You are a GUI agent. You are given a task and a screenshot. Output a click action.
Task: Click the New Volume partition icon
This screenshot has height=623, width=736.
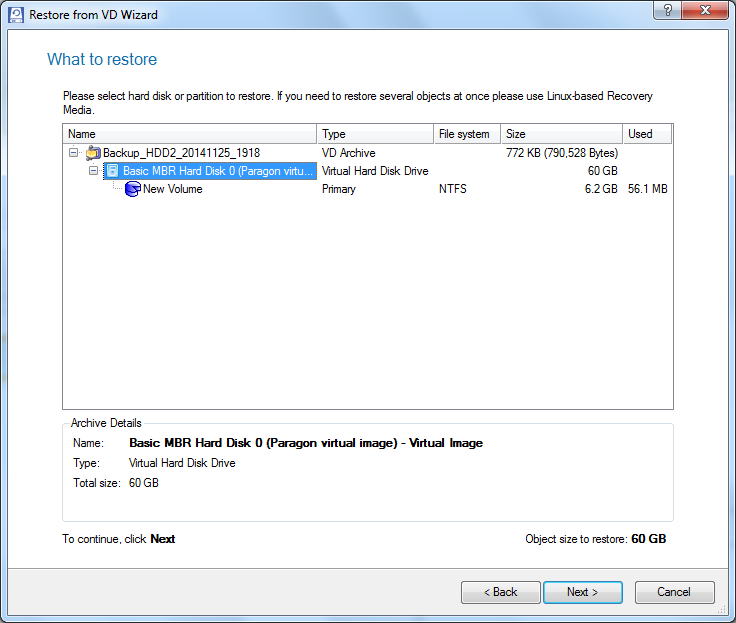(x=133, y=189)
